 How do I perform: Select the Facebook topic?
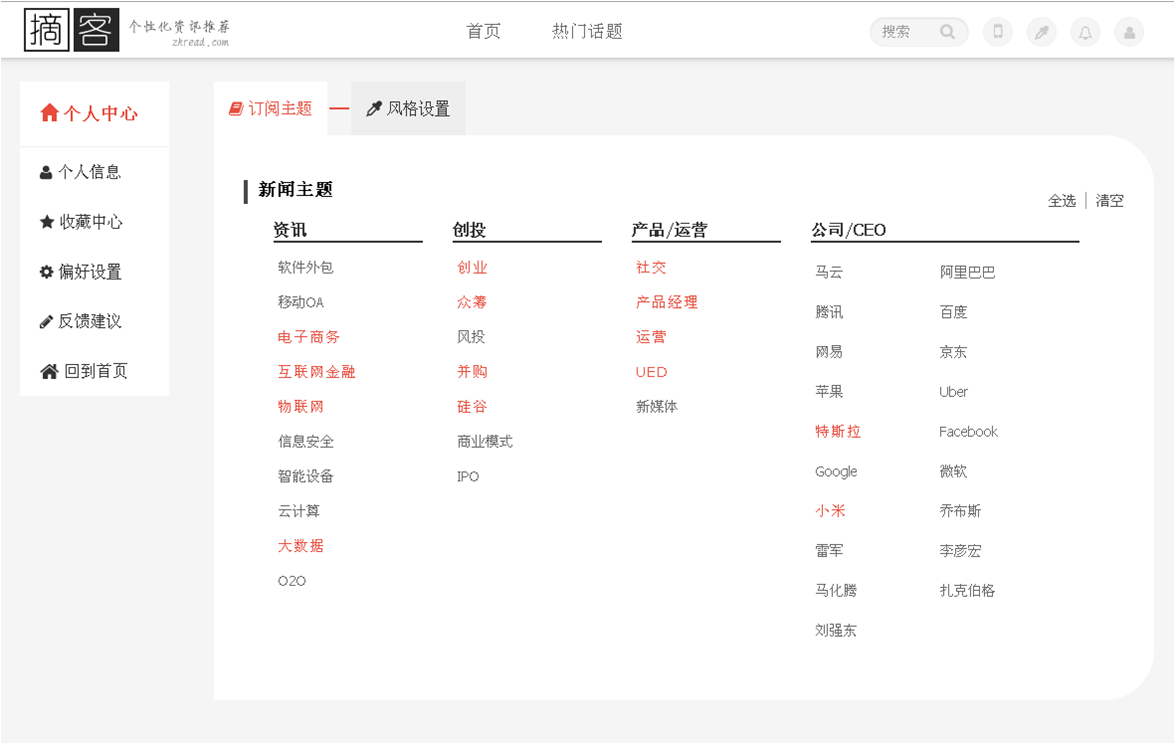(968, 432)
